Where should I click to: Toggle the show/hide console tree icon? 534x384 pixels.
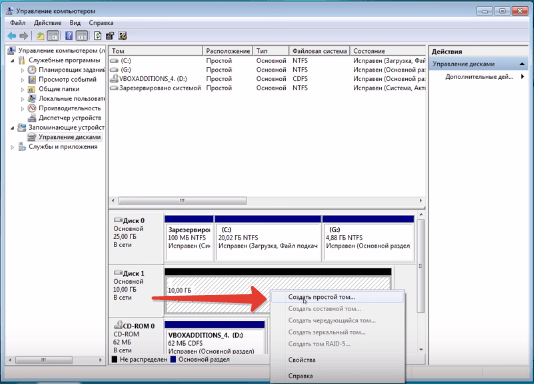pyautogui.click(x=53, y=36)
